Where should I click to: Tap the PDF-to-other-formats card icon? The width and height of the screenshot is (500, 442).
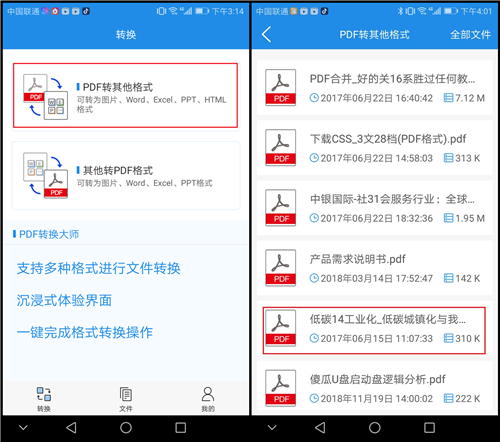click(45, 97)
